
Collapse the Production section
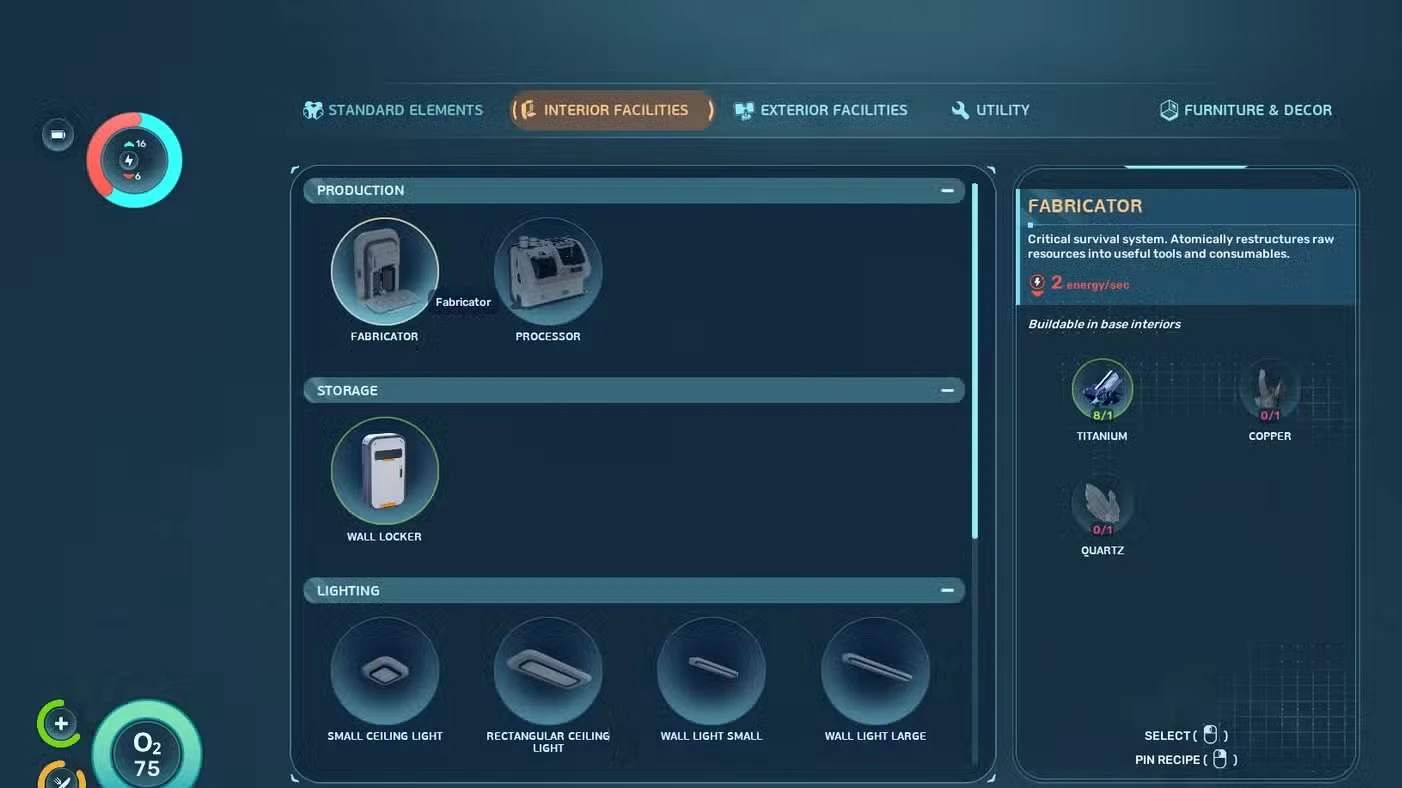[947, 190]
